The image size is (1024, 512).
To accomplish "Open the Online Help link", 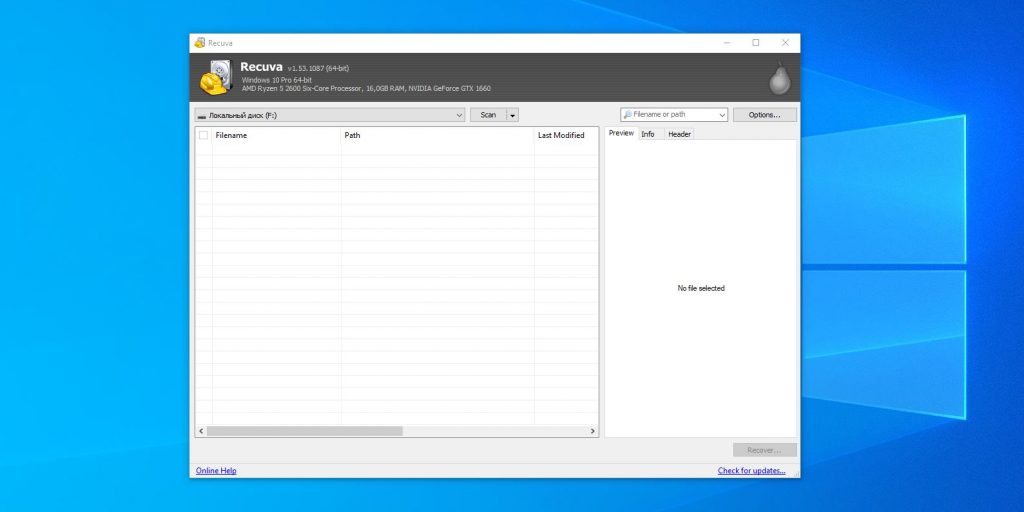I will 216,470.
